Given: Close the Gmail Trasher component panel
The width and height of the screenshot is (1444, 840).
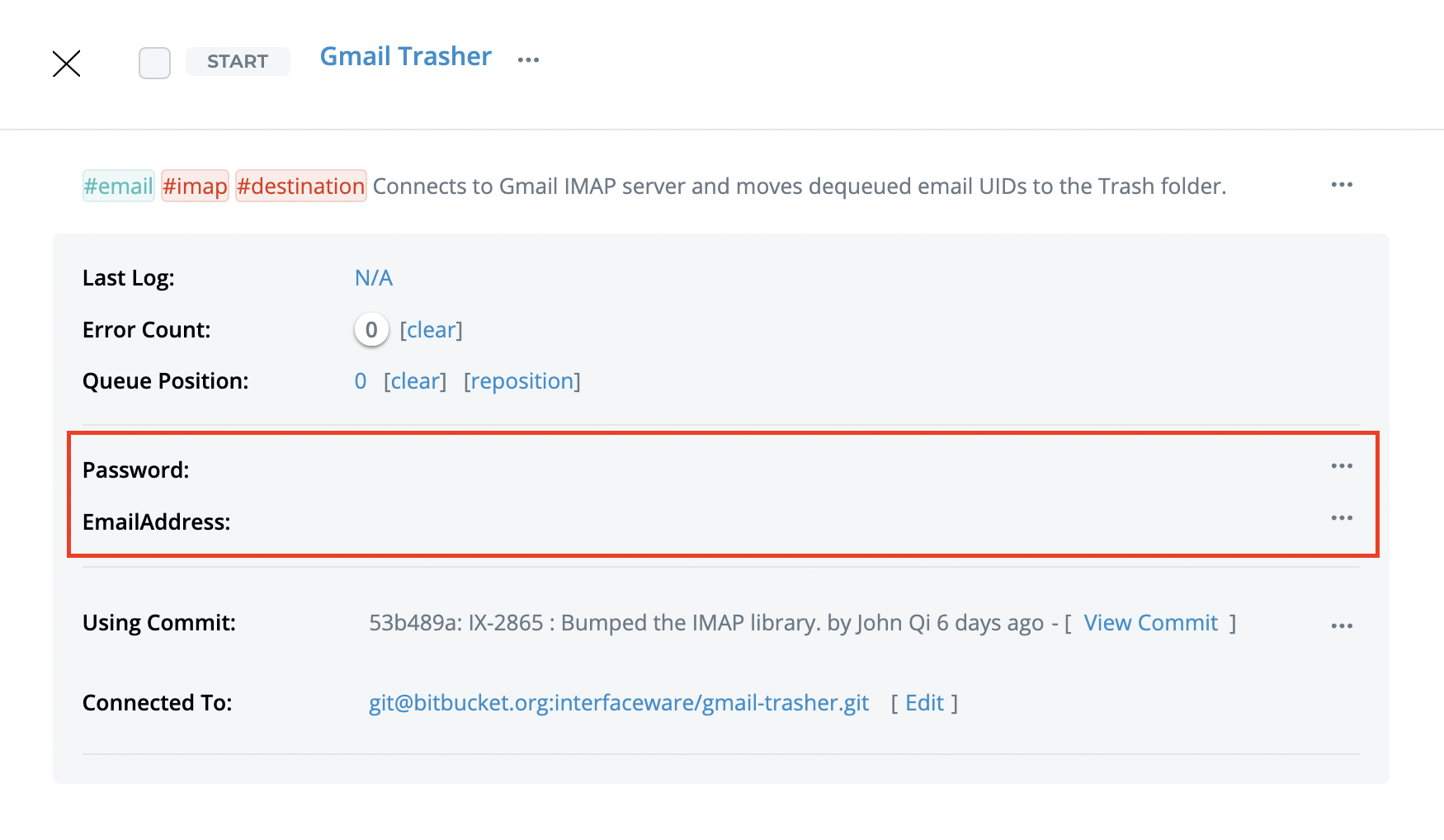Looking at the screenshot, I should pyautogui.click(x=66, y=64).
